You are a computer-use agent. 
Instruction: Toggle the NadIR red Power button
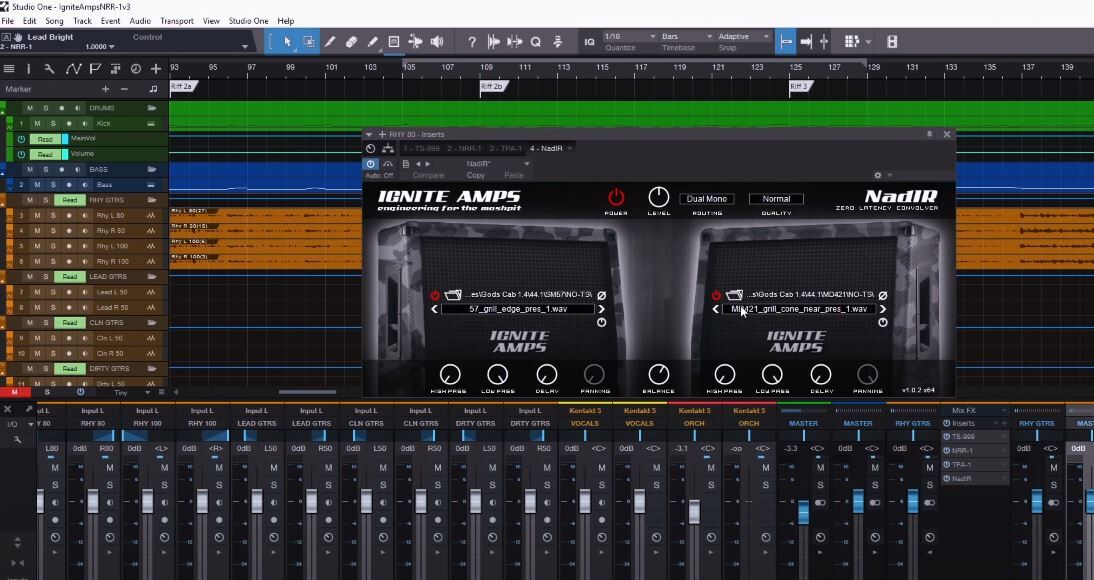click(x=615, y=198)
